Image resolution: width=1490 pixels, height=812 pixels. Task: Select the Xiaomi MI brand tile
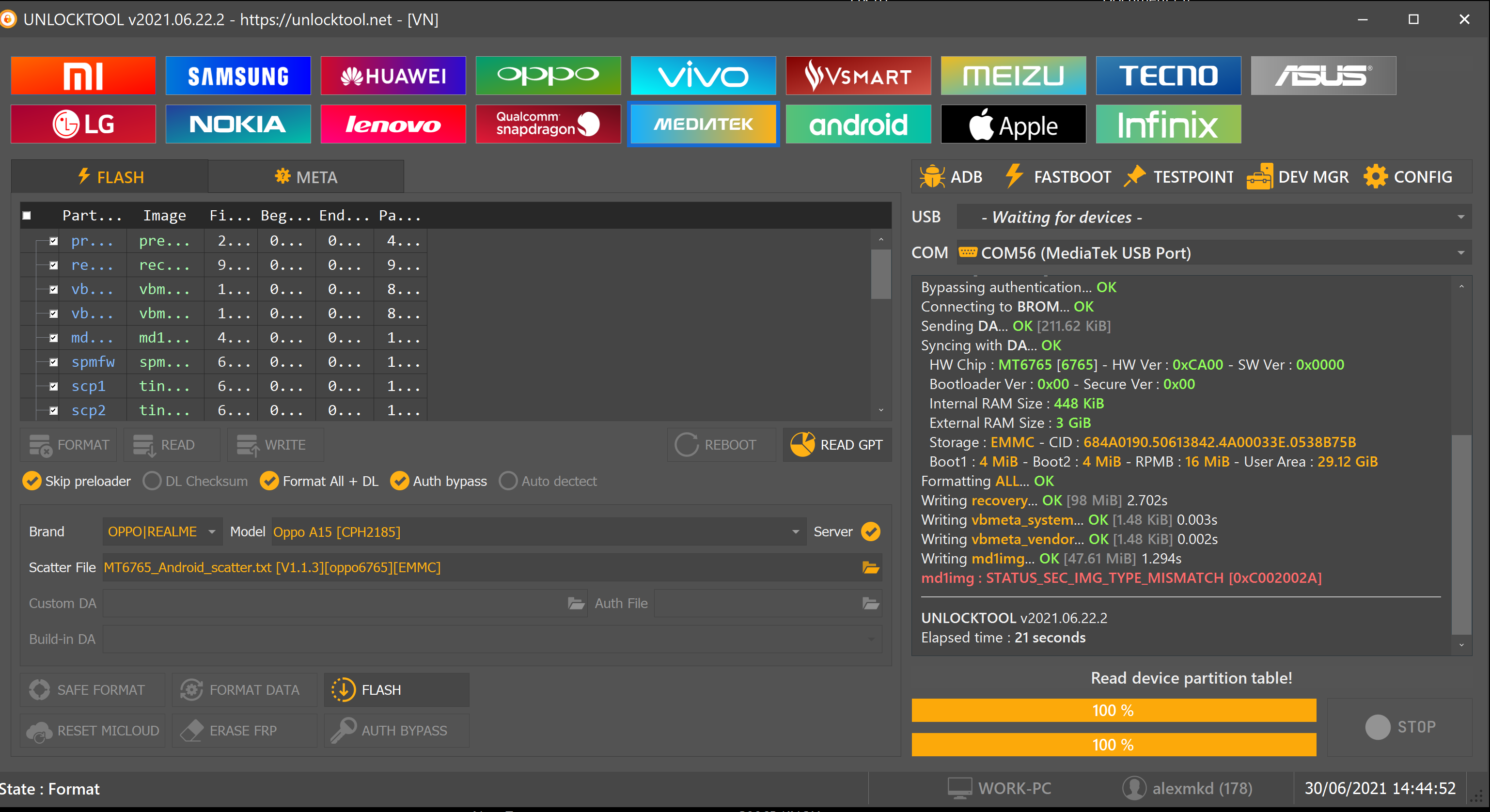(83, 75)
